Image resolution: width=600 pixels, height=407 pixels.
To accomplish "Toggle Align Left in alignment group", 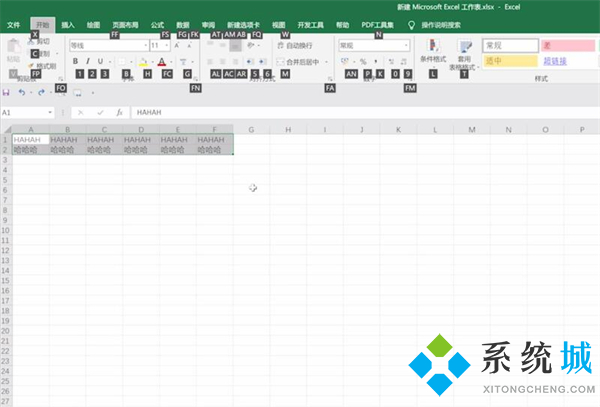I will pos(210,61).
